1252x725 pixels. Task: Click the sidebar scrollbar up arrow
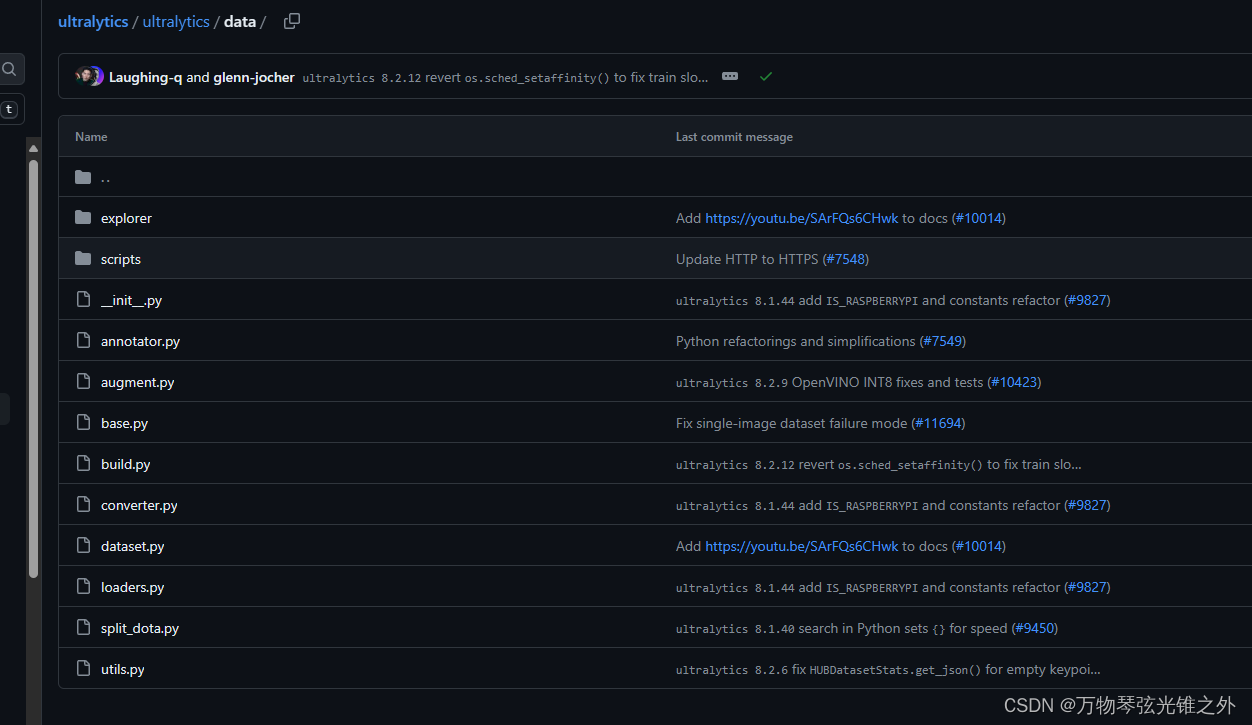click(33, 149)
